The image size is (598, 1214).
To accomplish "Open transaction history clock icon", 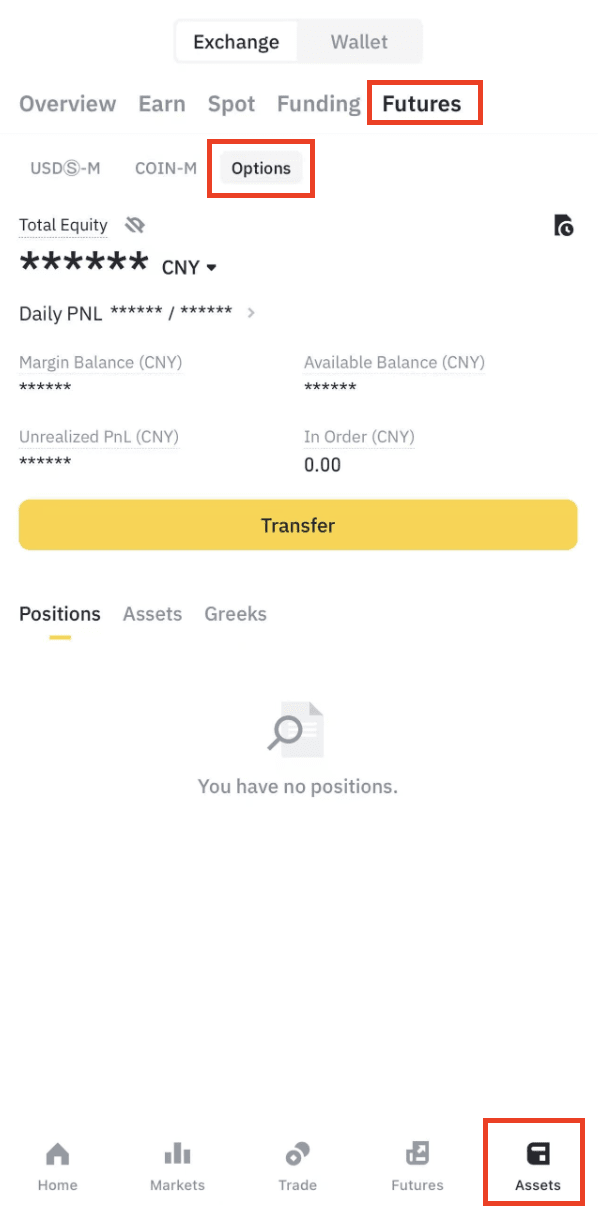I will tap(564, 225).
